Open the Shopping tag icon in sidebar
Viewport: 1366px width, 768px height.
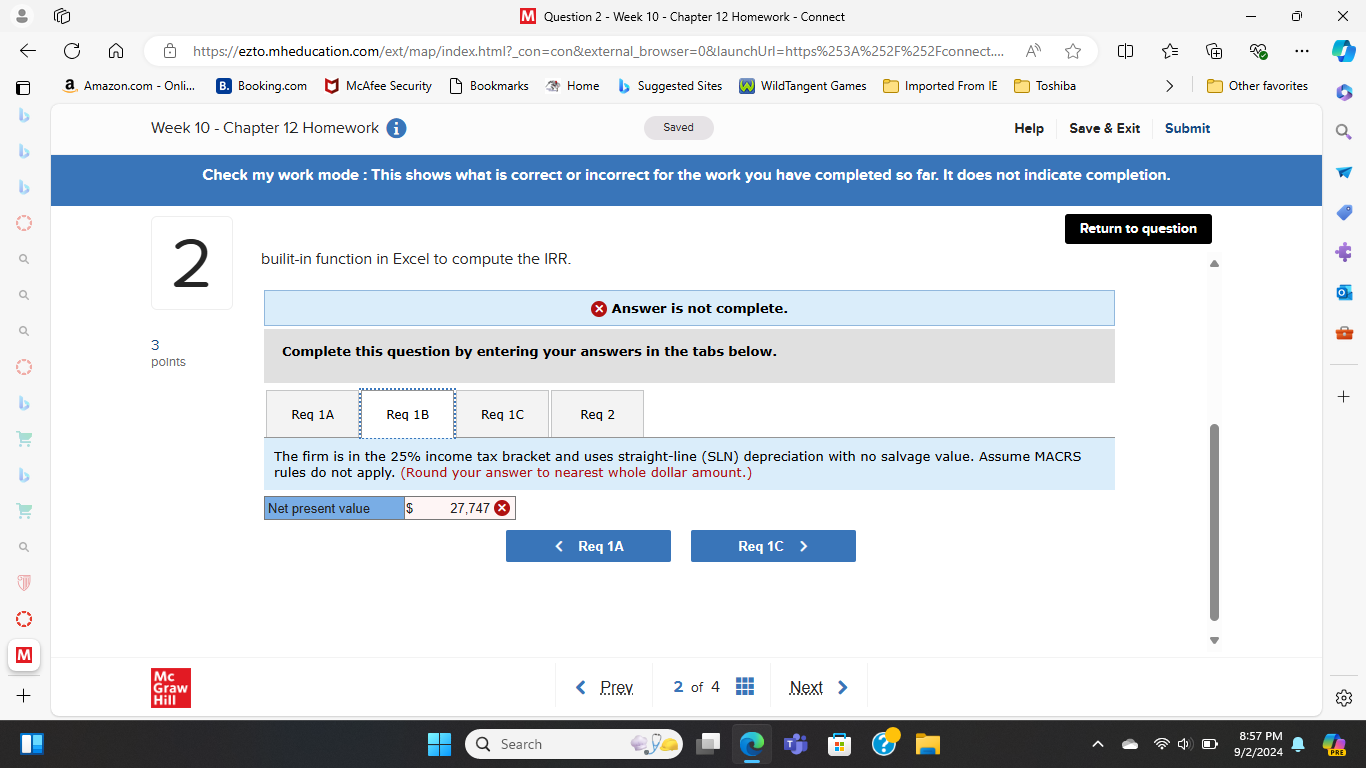1344,212
